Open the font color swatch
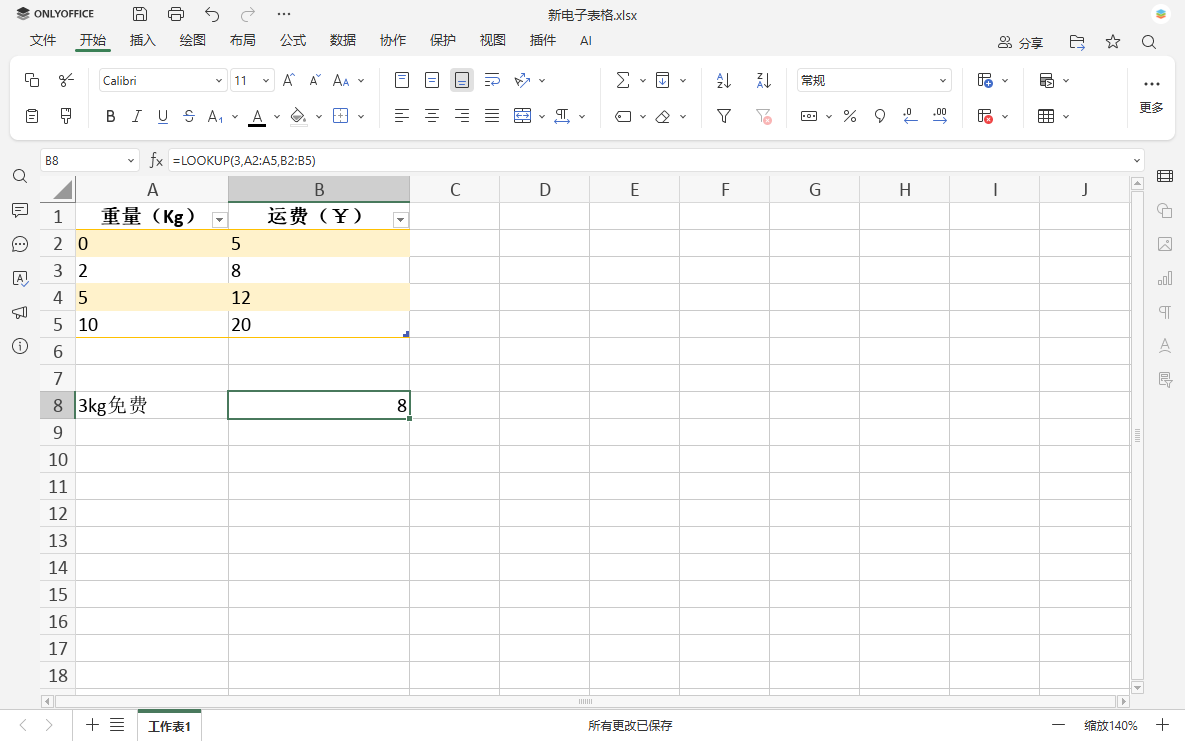The image size is (1185, 741). click(x=257, y=116)
